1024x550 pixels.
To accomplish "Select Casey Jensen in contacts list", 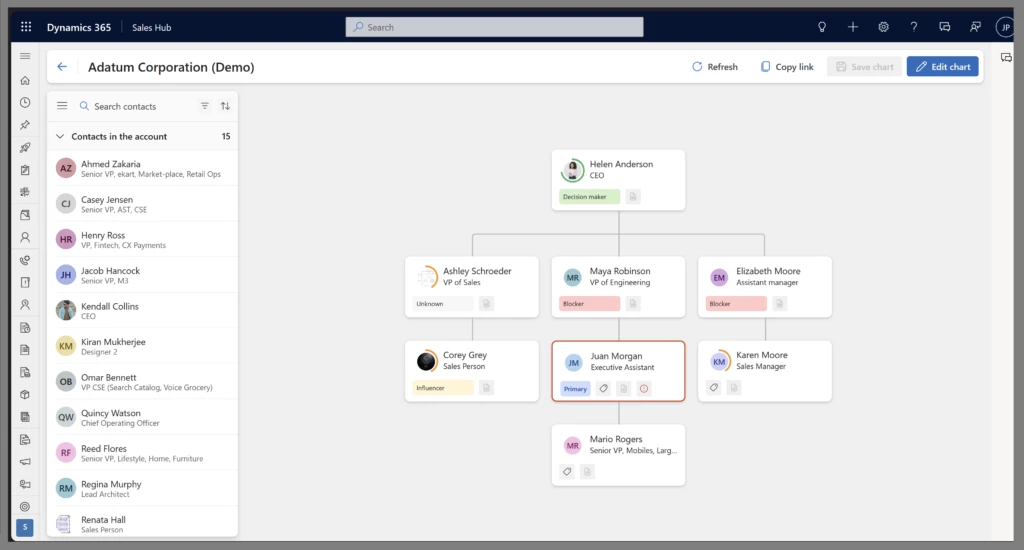I will click(142, 204).
